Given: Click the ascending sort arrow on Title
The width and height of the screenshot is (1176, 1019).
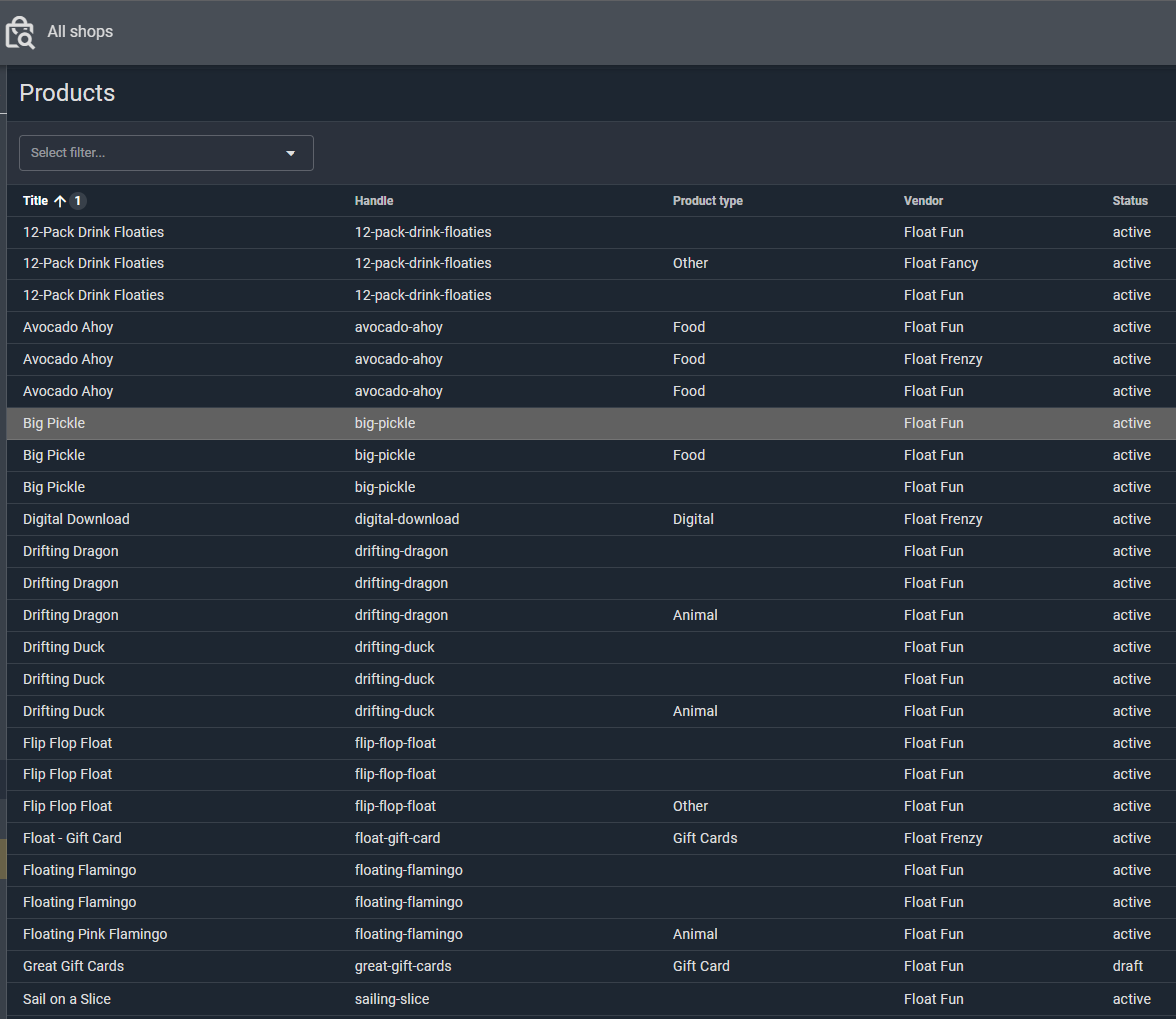Looking at the screenshot, I should click(60, 201).
